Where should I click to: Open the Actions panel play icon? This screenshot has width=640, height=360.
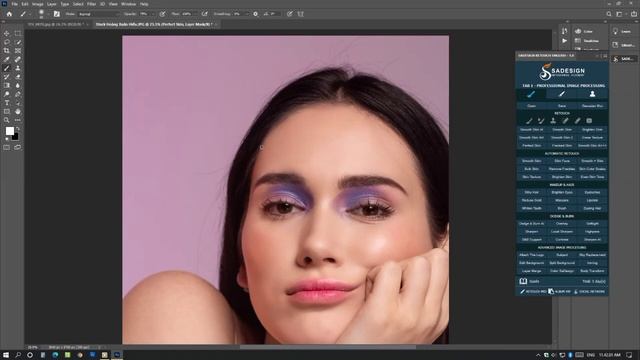pyautogui.click(x=564, y=41)
